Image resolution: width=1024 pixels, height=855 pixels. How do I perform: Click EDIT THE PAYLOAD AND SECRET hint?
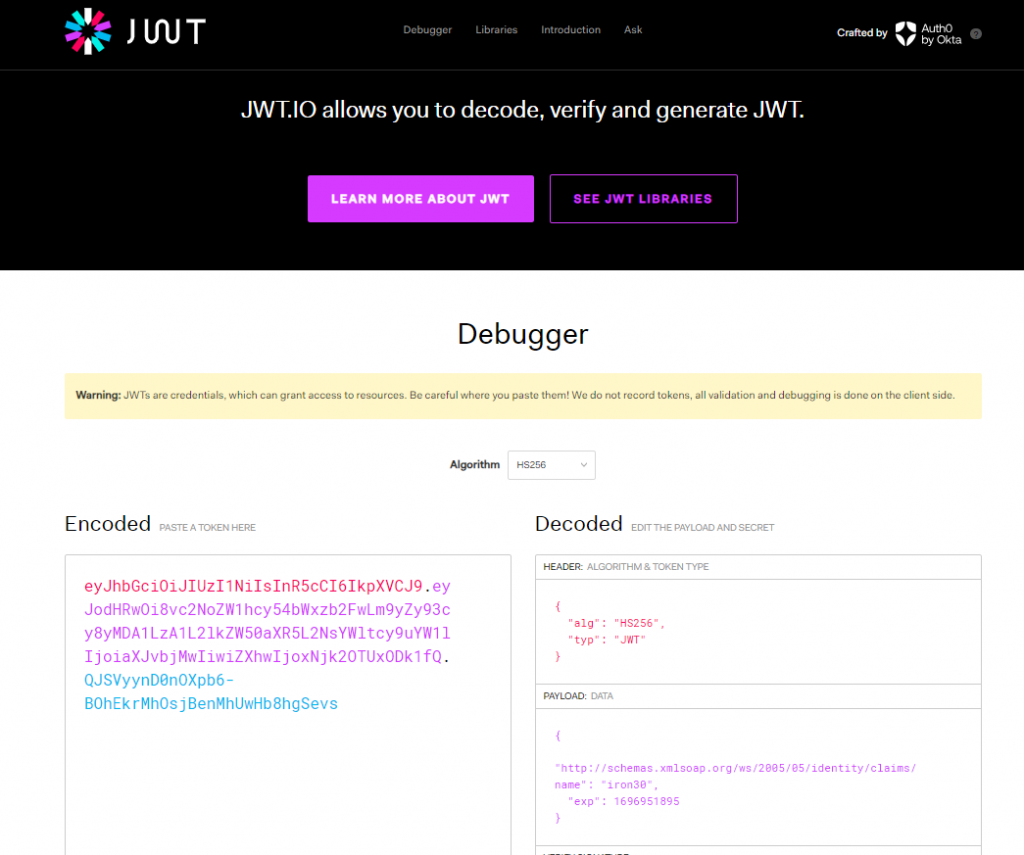pyautogui.click(x=703, y=528)
